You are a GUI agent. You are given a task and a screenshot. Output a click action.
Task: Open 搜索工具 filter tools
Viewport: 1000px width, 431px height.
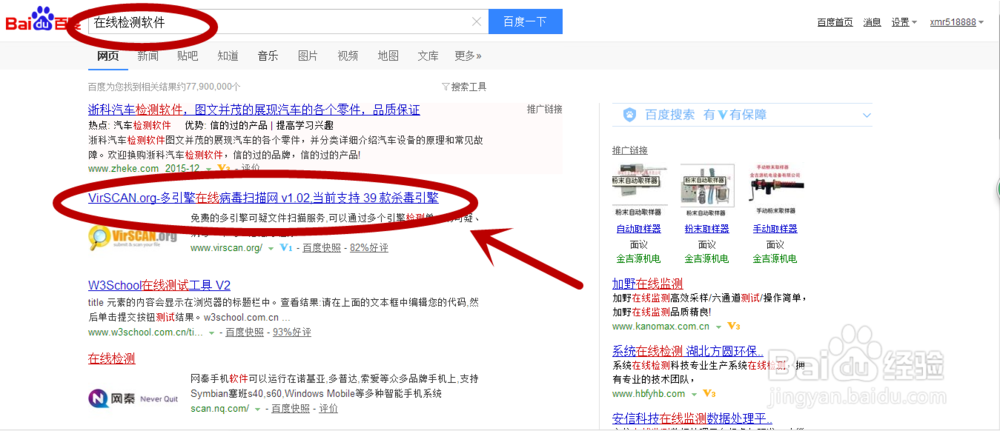point(464,87)
